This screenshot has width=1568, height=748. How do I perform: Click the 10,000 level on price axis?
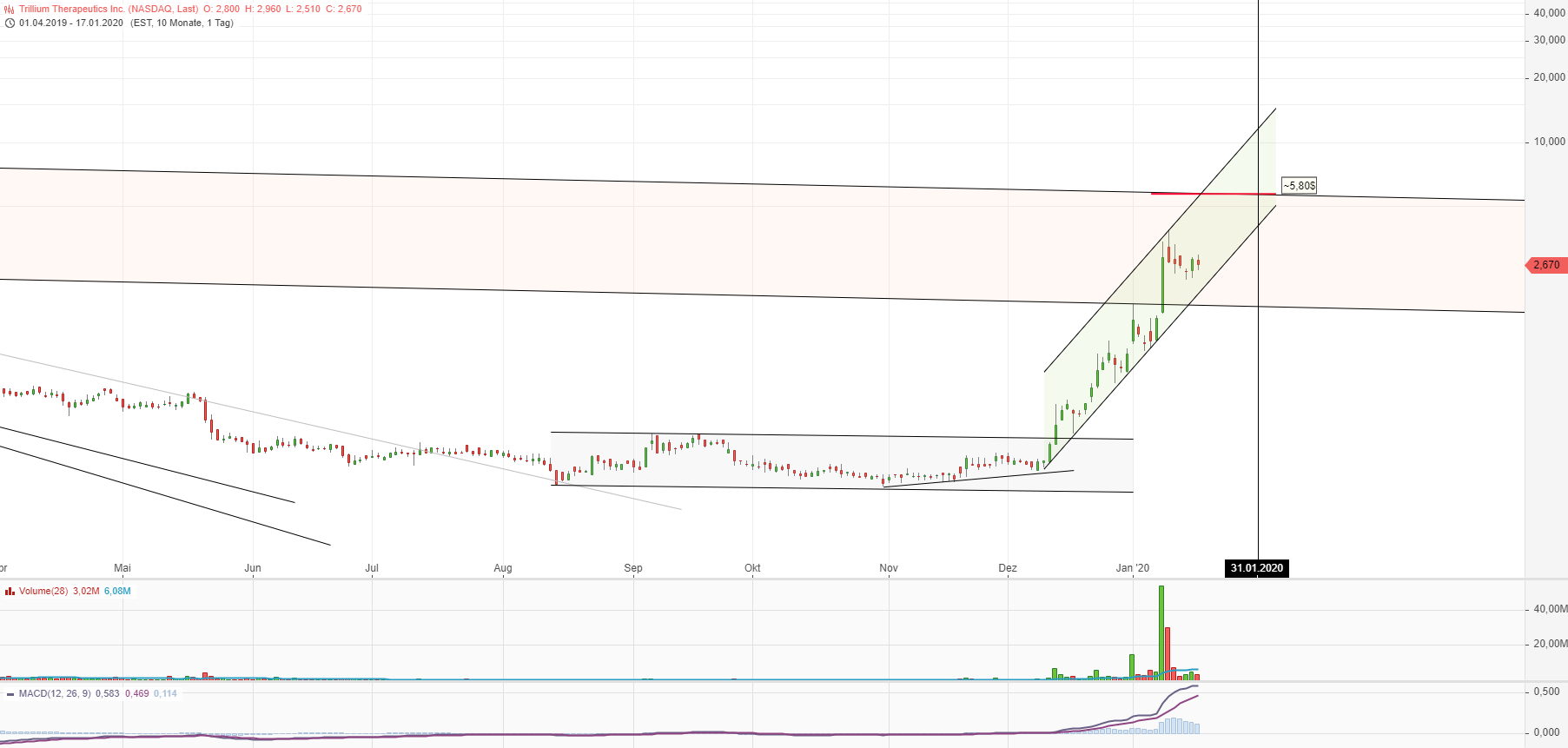(1549, 142)
